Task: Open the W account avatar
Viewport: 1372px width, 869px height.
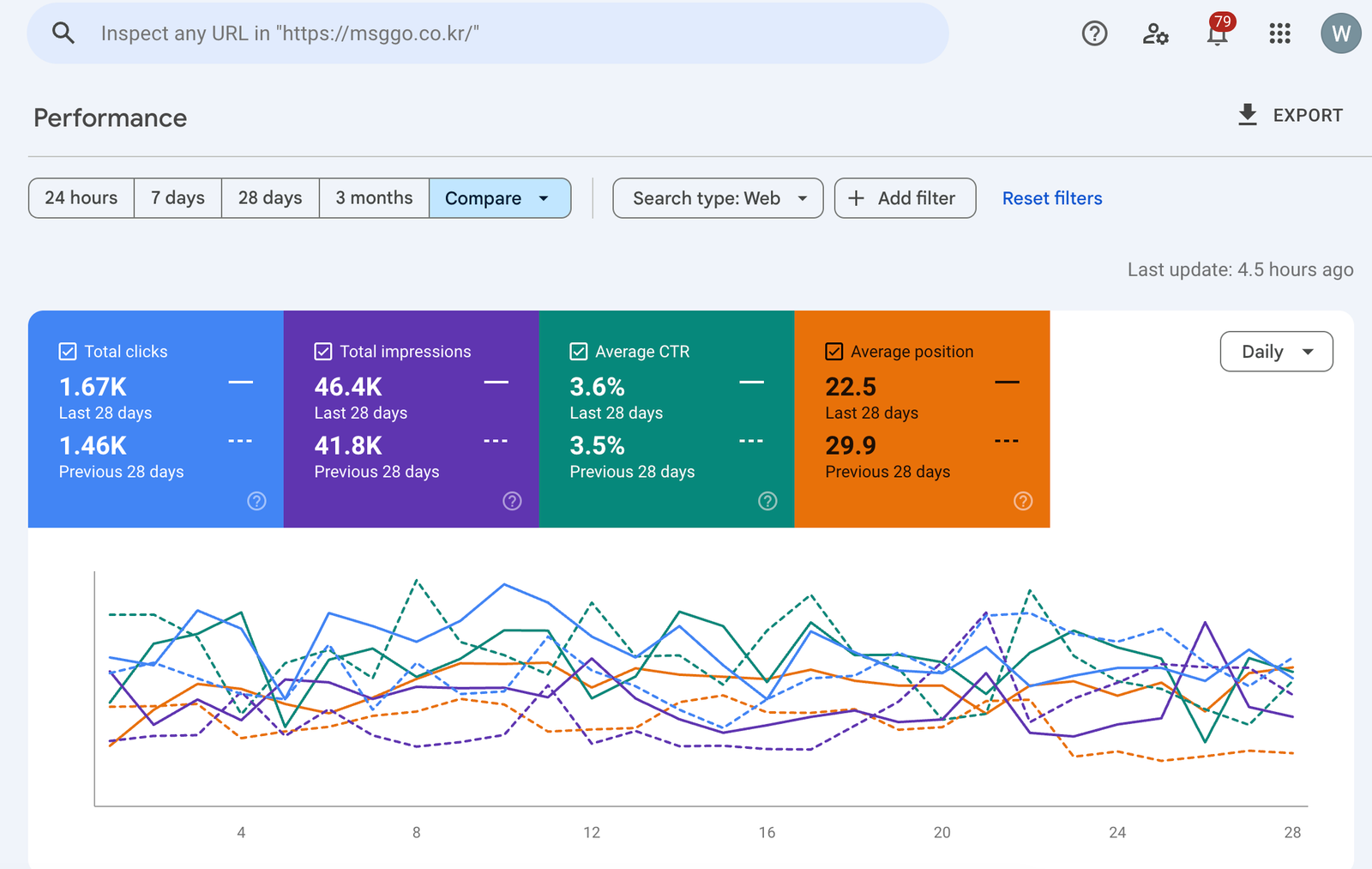Action: [1340, 33]
